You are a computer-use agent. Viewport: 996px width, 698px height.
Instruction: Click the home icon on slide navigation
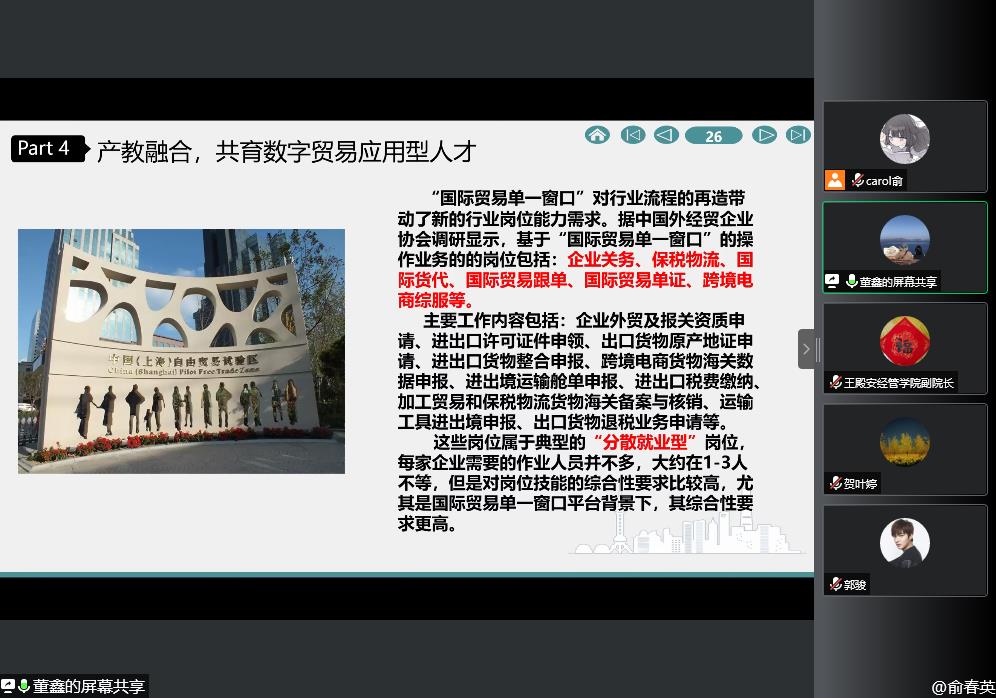click(x=597, y=135)
